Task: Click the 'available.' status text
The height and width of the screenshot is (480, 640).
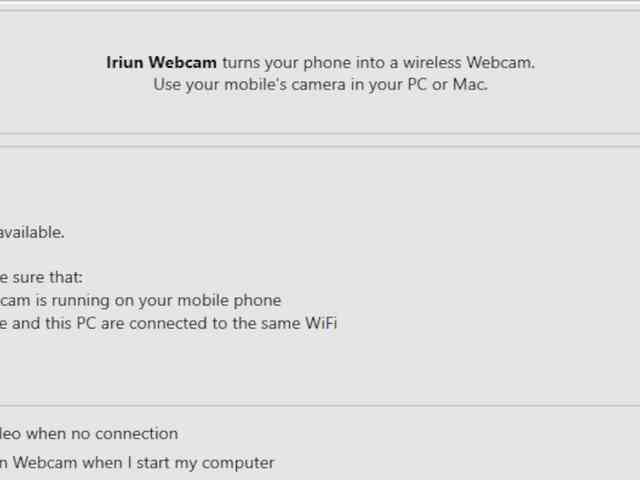Action: pyautogui.click(x=32, y=233)
